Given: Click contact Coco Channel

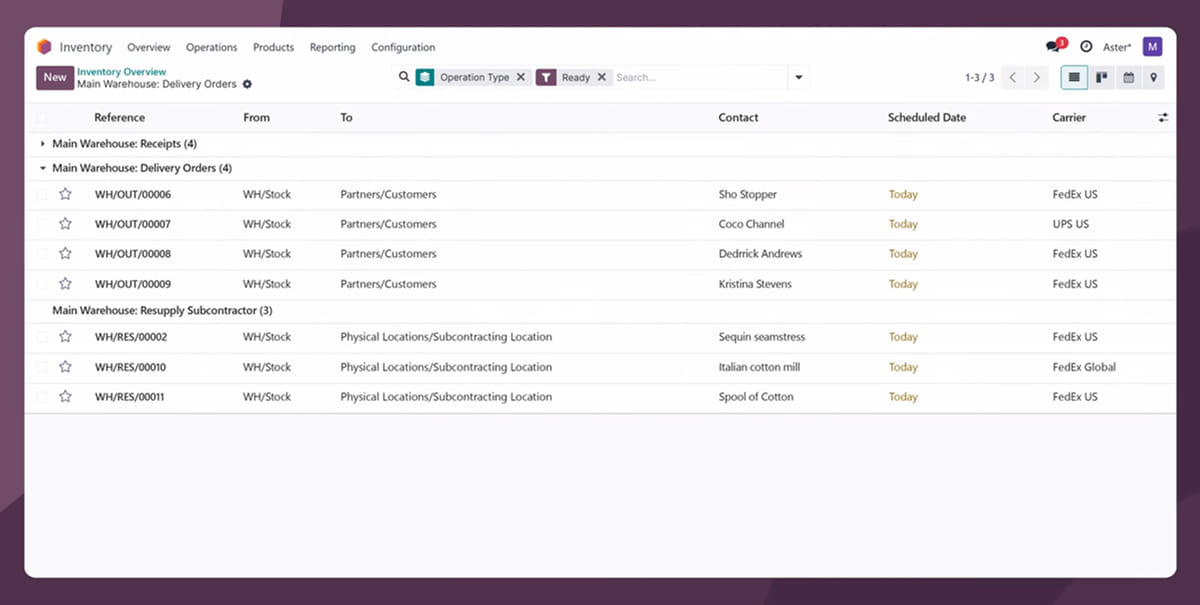Looking at the screenshot, I should pos(751,224).
